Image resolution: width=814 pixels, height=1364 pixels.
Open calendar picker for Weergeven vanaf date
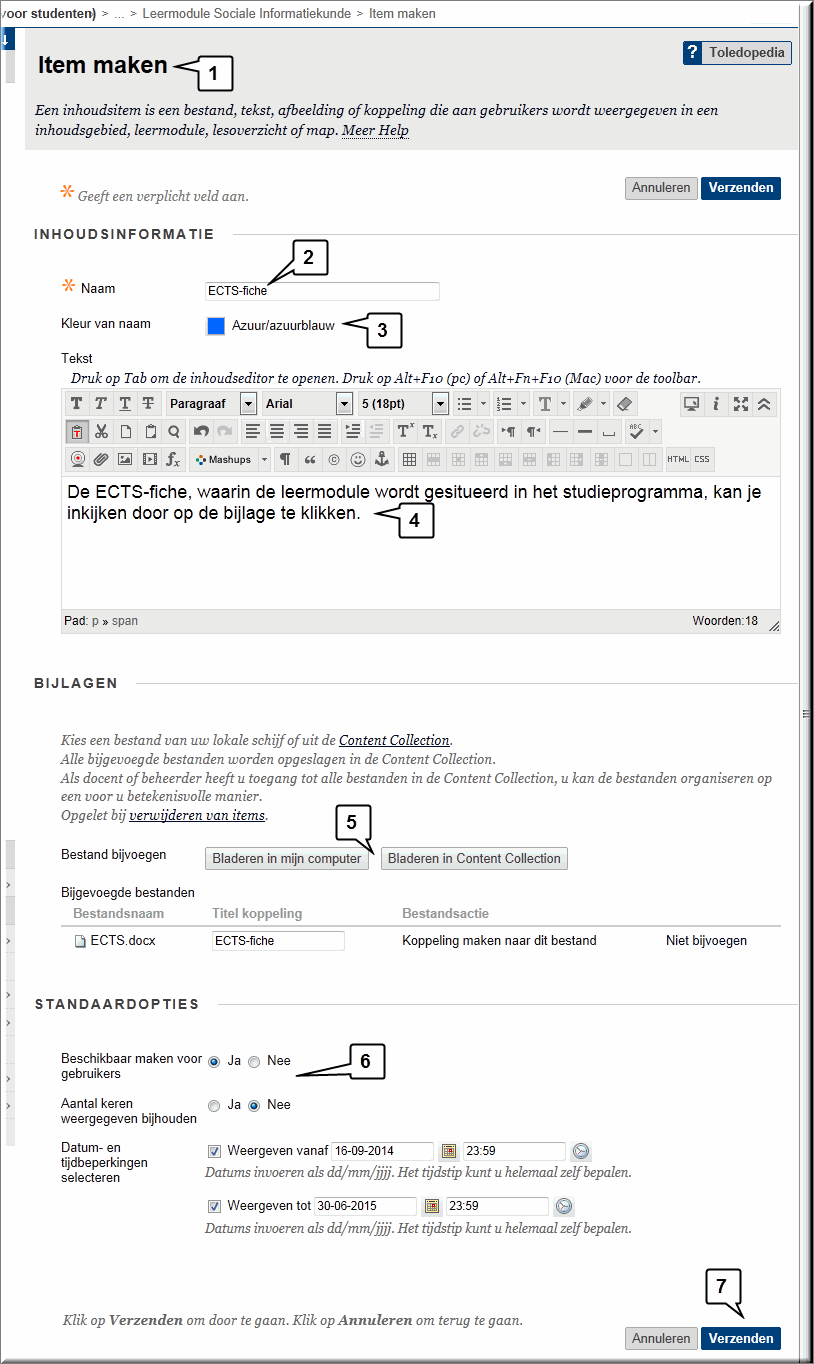(449, 1151)
